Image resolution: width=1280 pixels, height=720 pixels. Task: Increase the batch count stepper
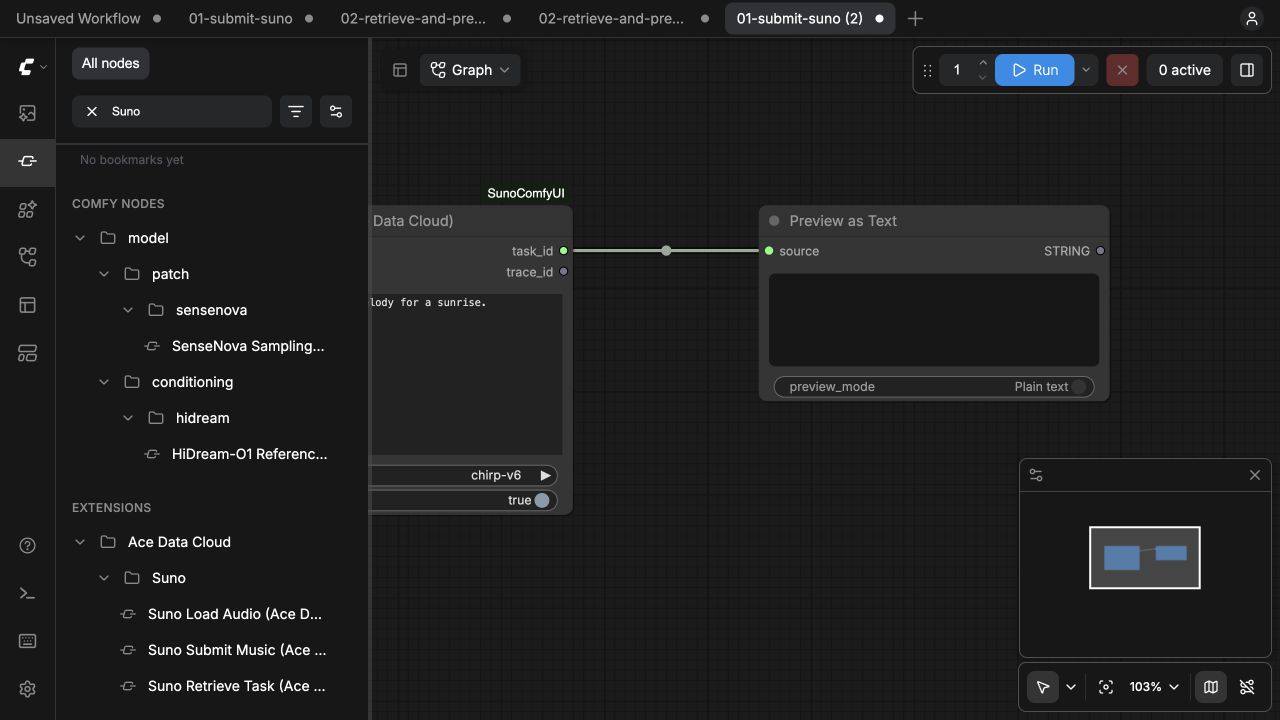click(983, 63)
